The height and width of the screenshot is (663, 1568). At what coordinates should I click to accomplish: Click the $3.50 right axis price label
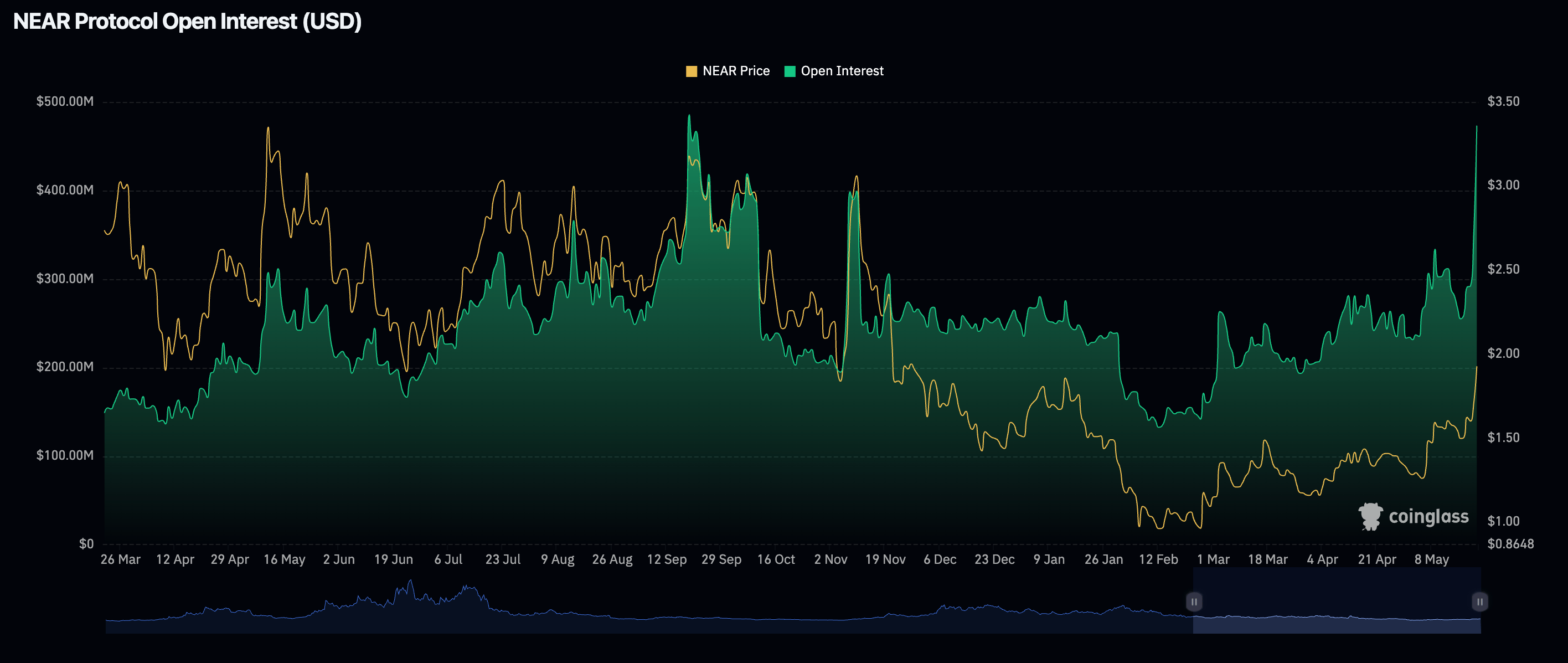pos(1503,102)
